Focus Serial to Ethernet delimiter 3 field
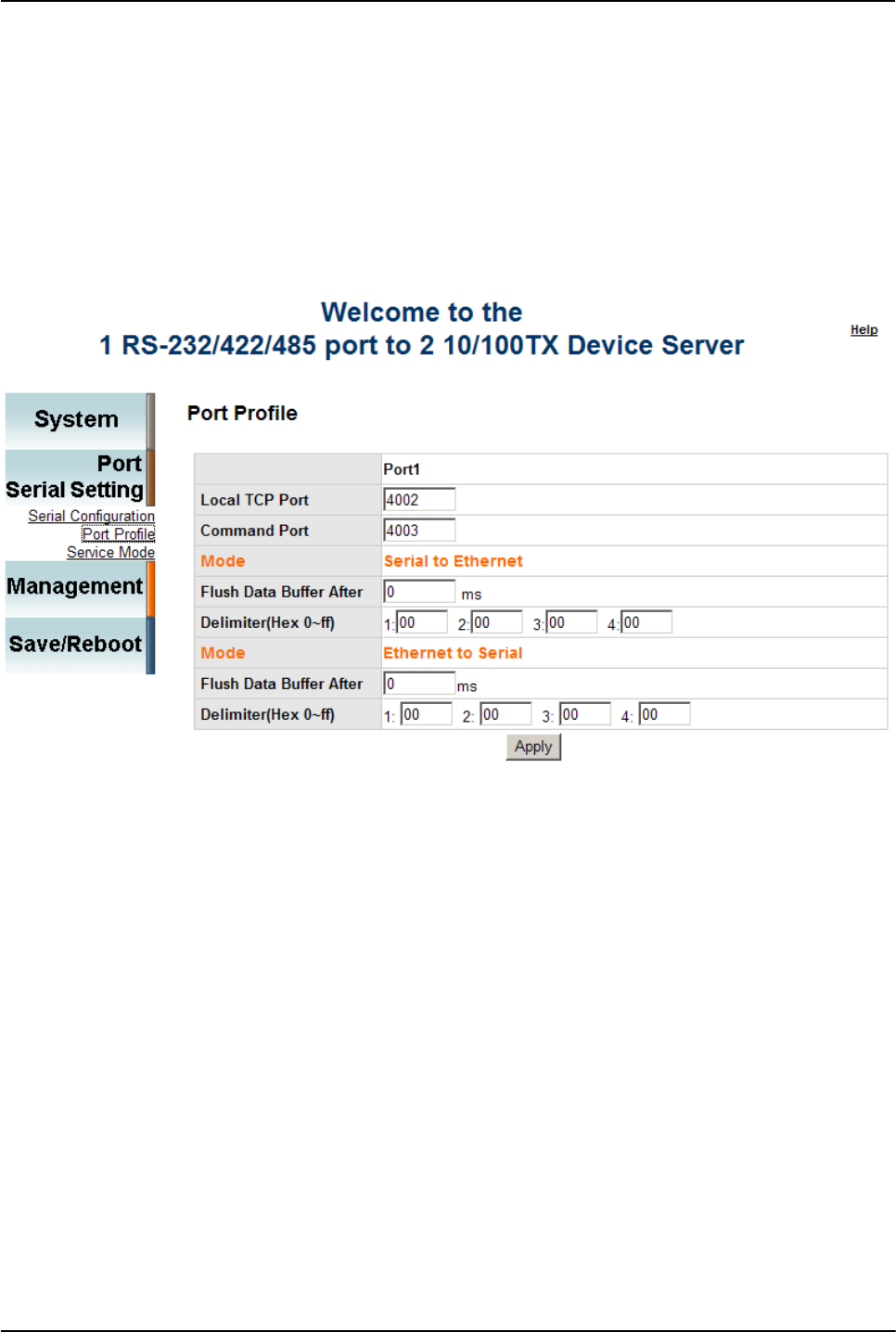Screen dimensions: 896x1332 pos(571,622)
